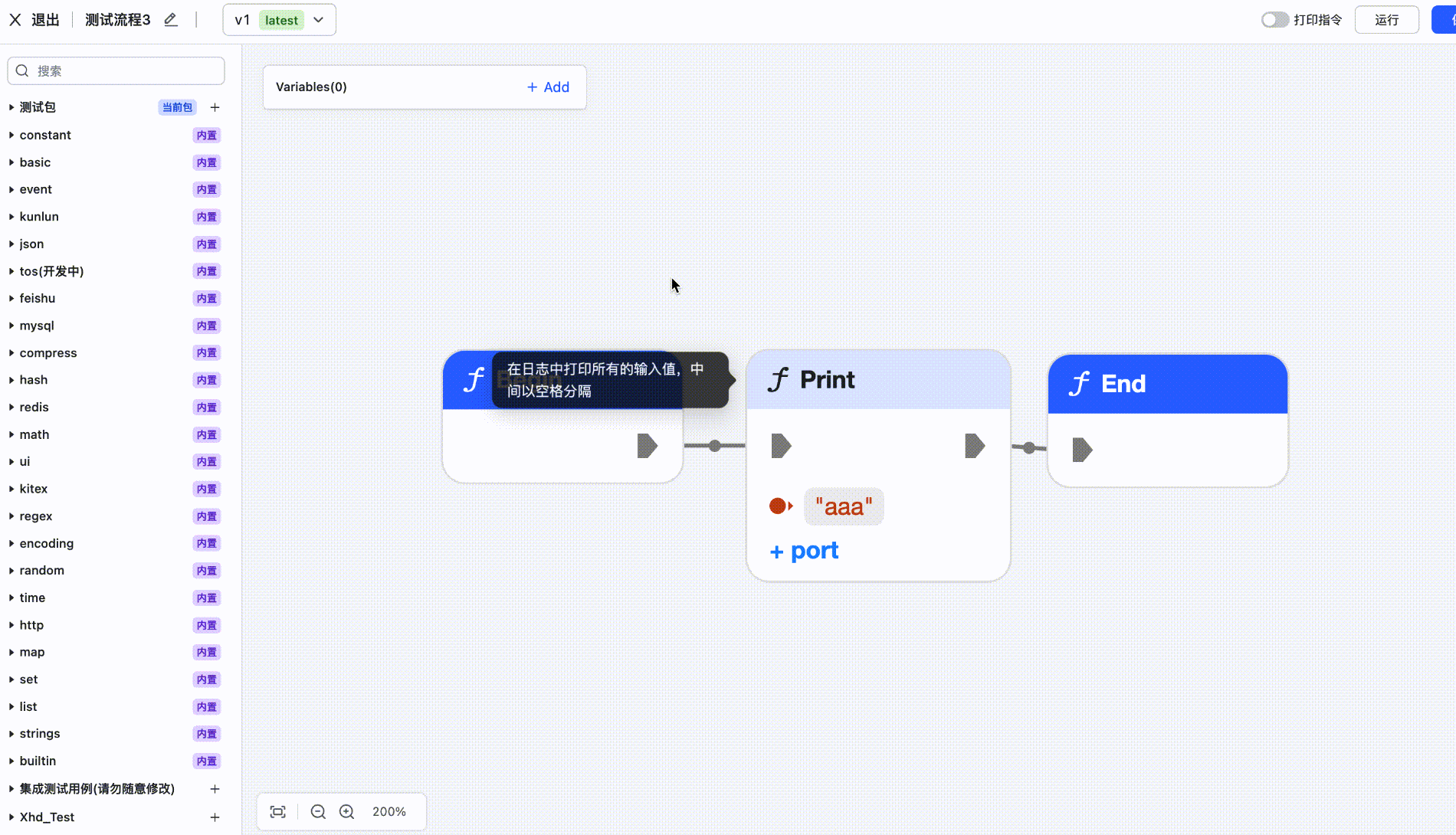
Task: Click the function icon on the Print node
Action: click(779, 379)
